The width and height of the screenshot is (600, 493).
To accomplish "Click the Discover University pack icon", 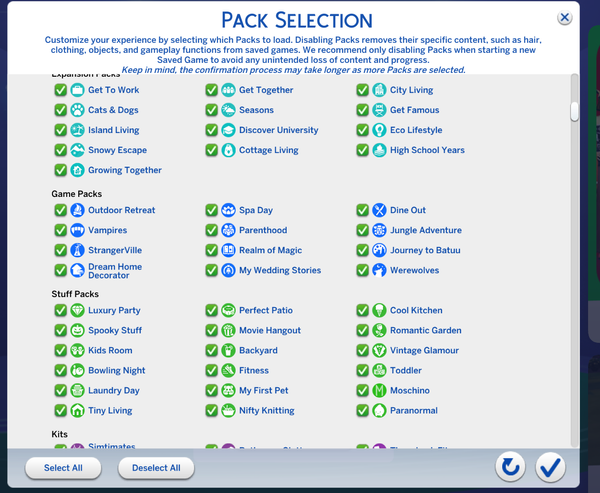I will [228, 130].
